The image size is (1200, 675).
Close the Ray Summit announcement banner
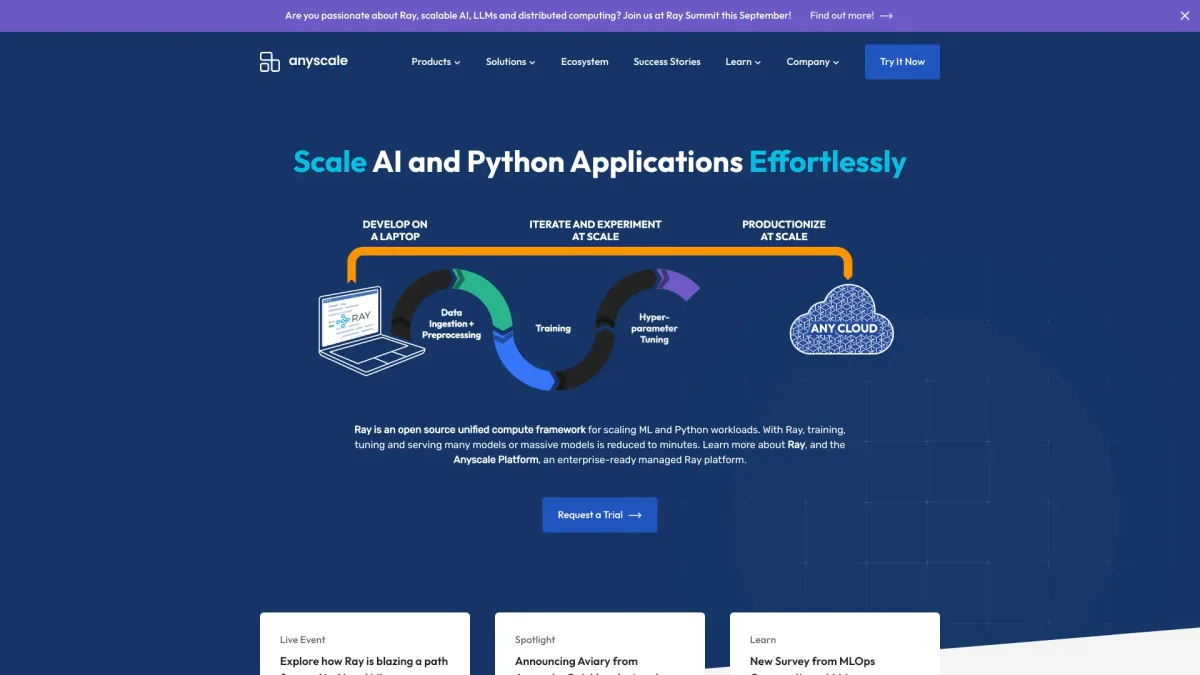1185,16
